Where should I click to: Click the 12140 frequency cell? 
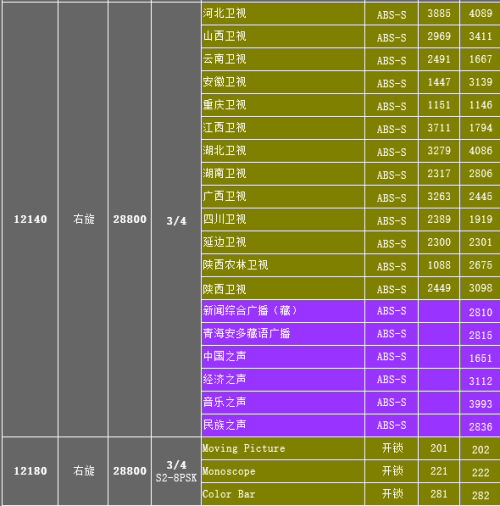click(x=30, y=219)
